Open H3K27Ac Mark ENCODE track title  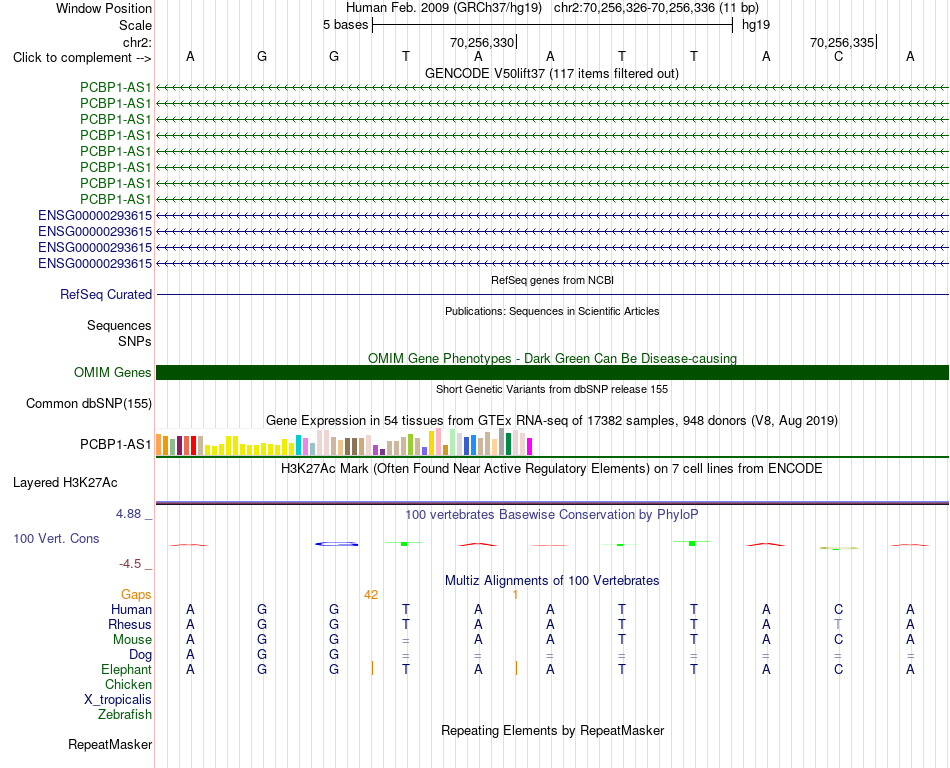tap(552, 469)
